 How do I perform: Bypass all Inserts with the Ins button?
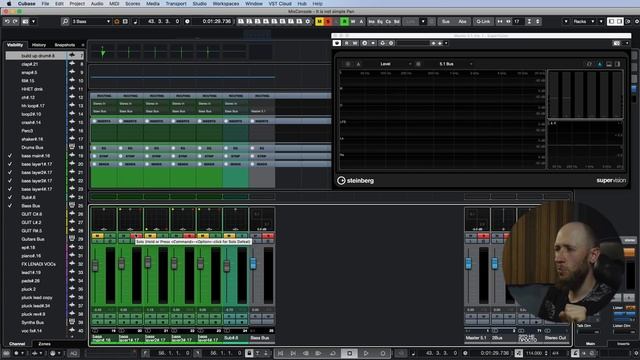click(x=371, y=21)
